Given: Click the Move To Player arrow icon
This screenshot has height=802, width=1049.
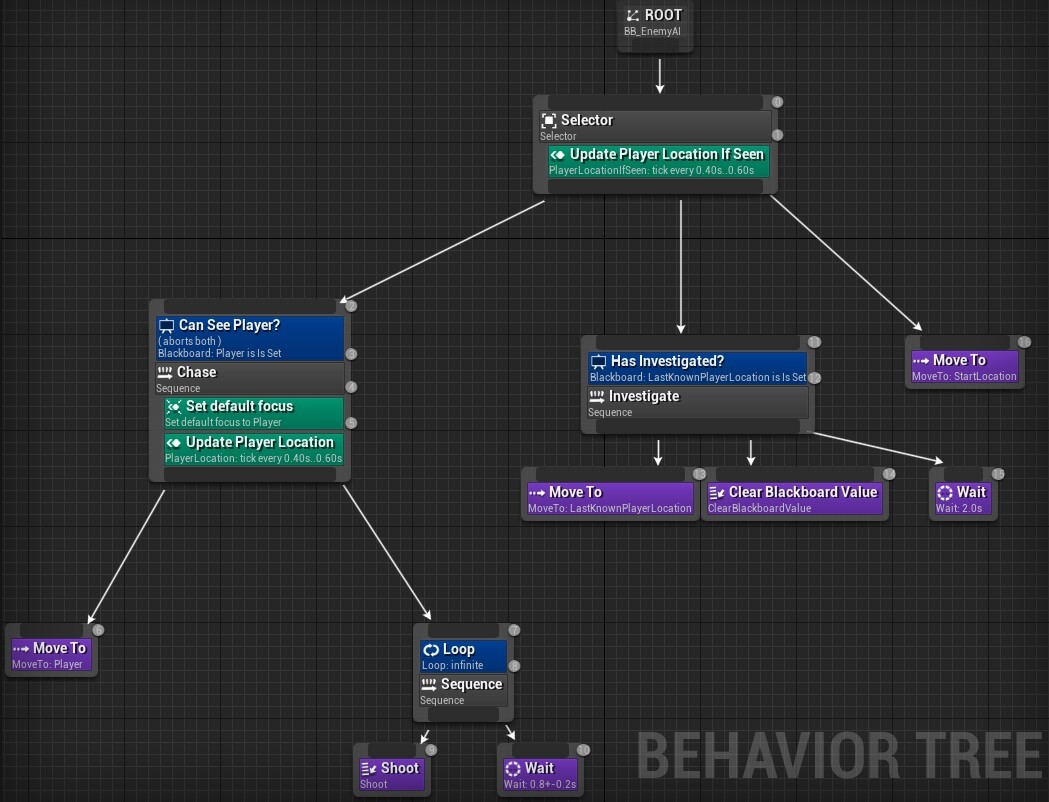Looking at the screenshot, I should 20,648.
